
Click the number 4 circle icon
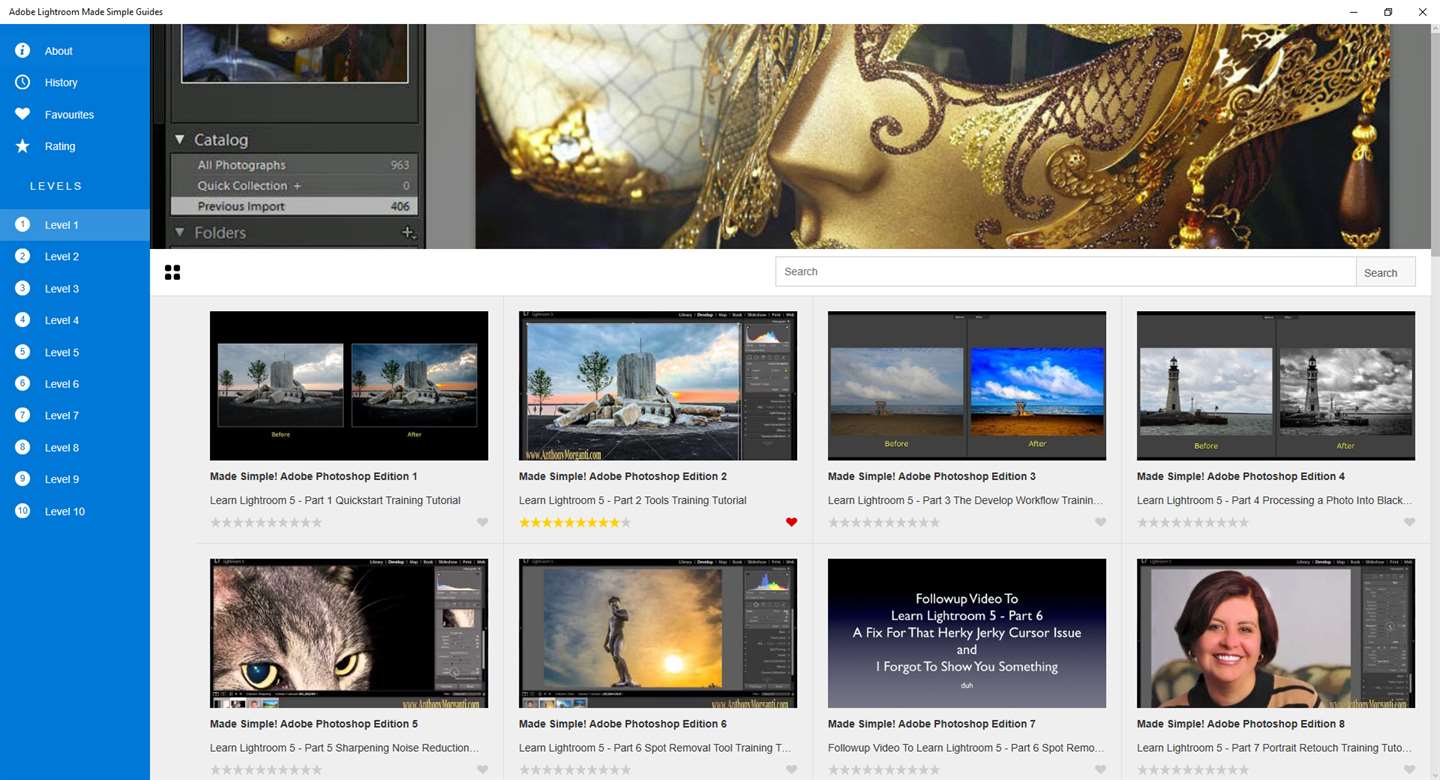[x=22, y=320]
